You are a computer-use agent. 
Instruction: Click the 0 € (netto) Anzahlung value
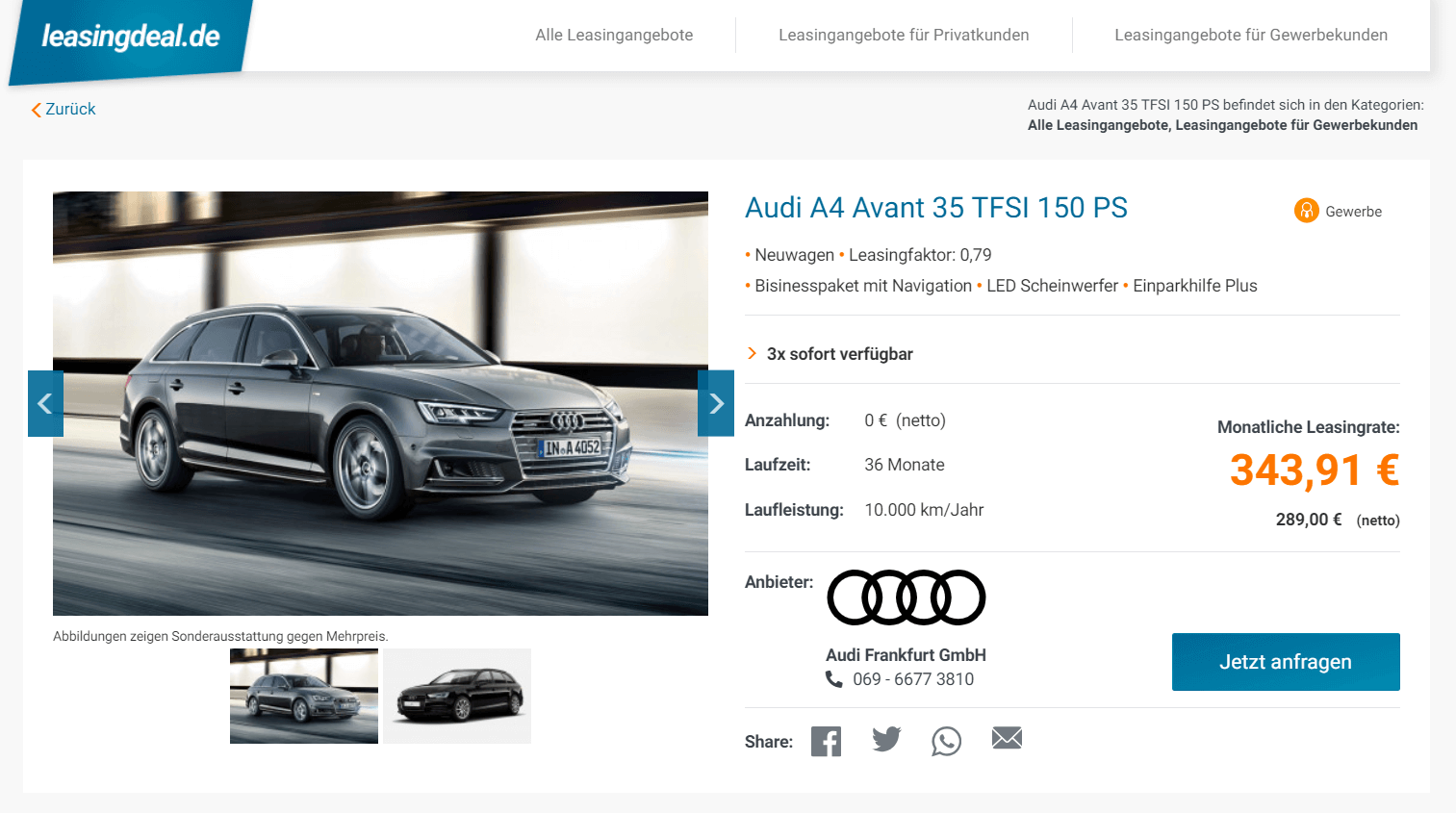pos(905,420)
